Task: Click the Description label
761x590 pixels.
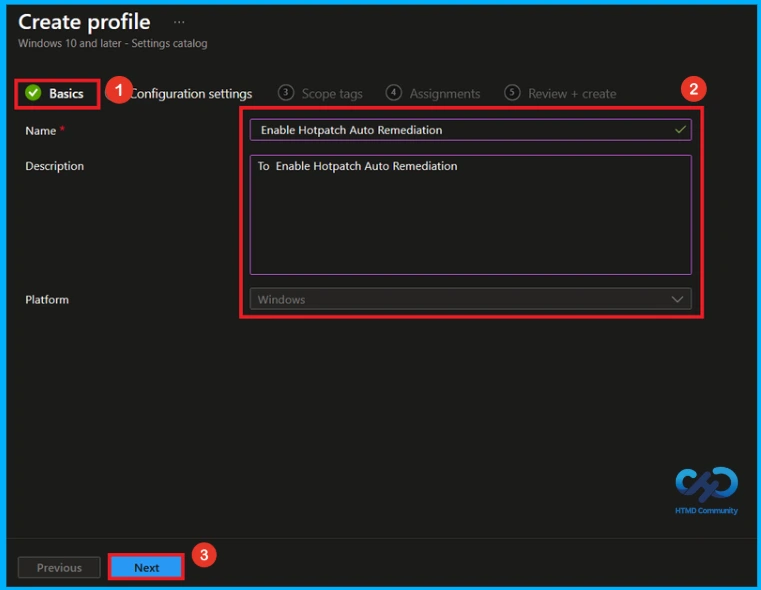Action: [x=54, y=166]
